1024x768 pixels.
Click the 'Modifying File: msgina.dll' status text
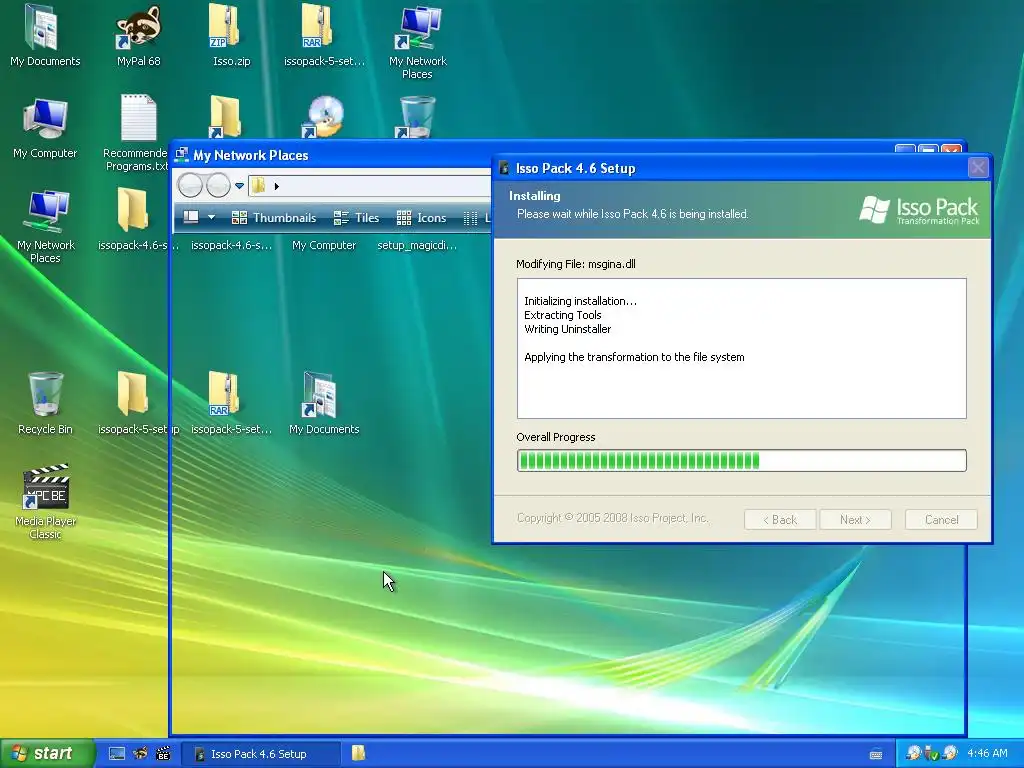click(x=575, y=264)
